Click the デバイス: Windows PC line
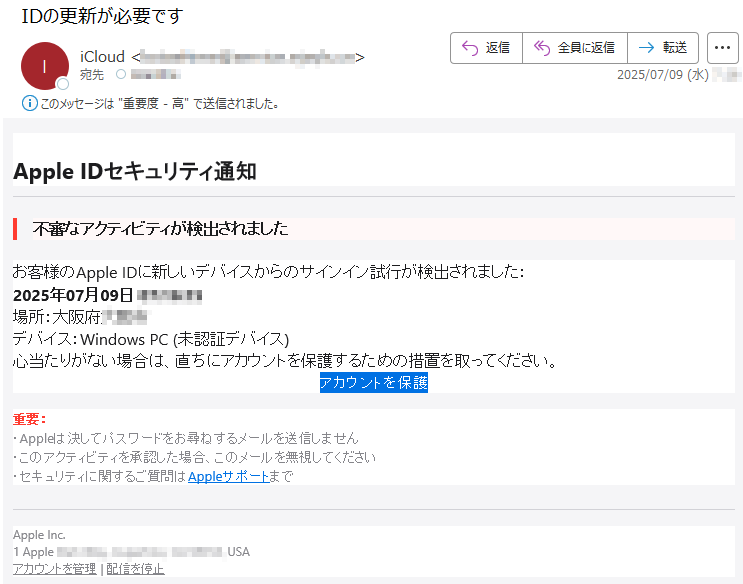Screen dimensions: 743x584 click(151, 339)
